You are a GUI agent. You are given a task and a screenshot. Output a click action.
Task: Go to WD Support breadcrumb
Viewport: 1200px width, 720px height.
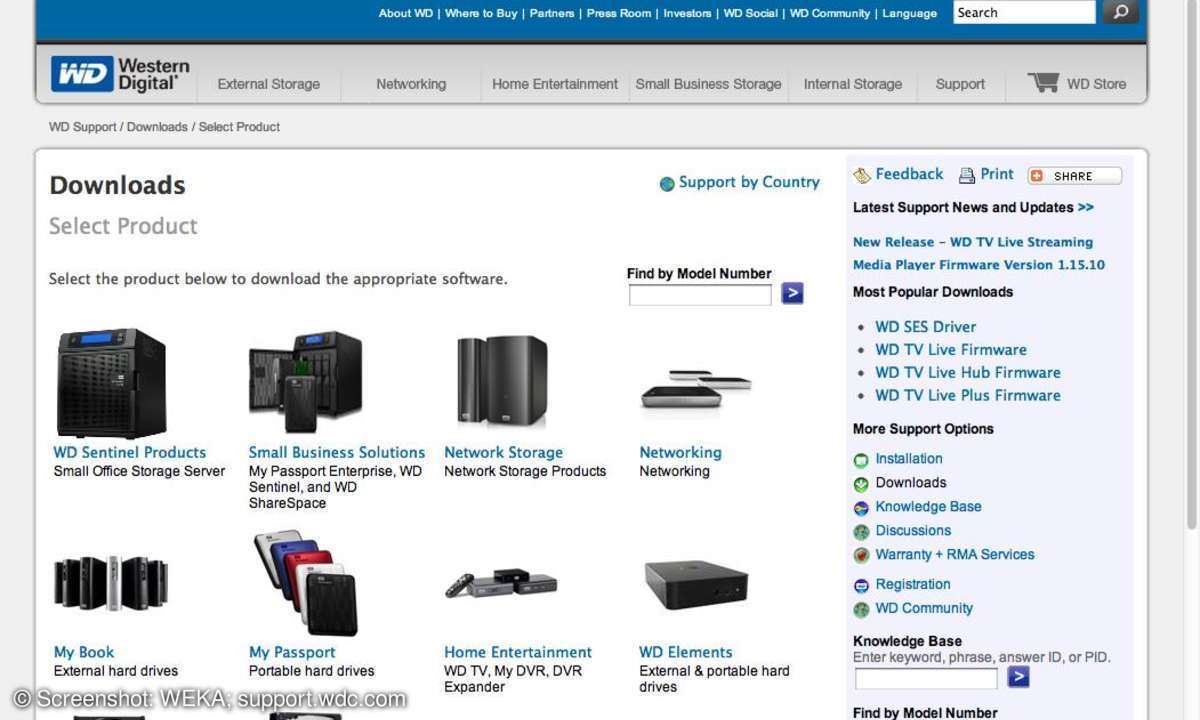83,127
